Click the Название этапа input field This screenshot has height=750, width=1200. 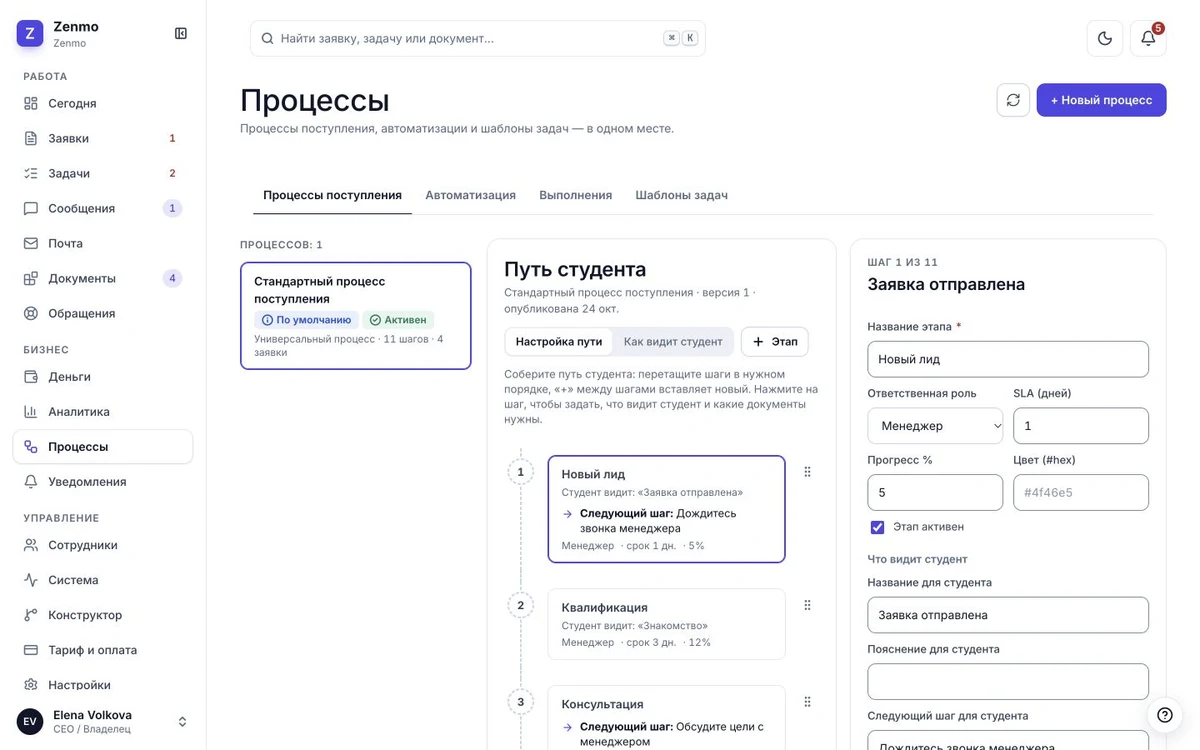[1008, 359]
